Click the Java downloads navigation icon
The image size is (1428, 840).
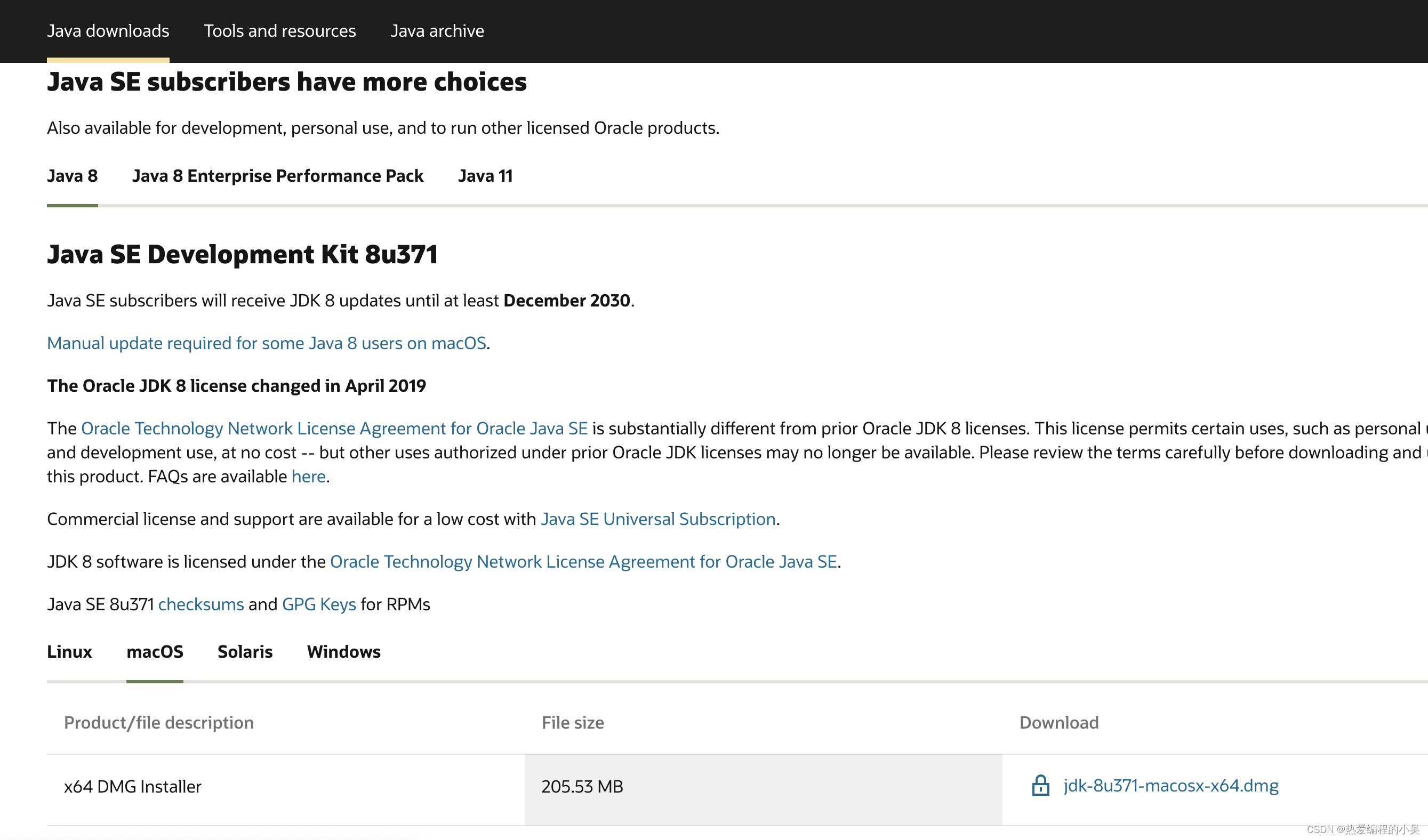(108, 30)
